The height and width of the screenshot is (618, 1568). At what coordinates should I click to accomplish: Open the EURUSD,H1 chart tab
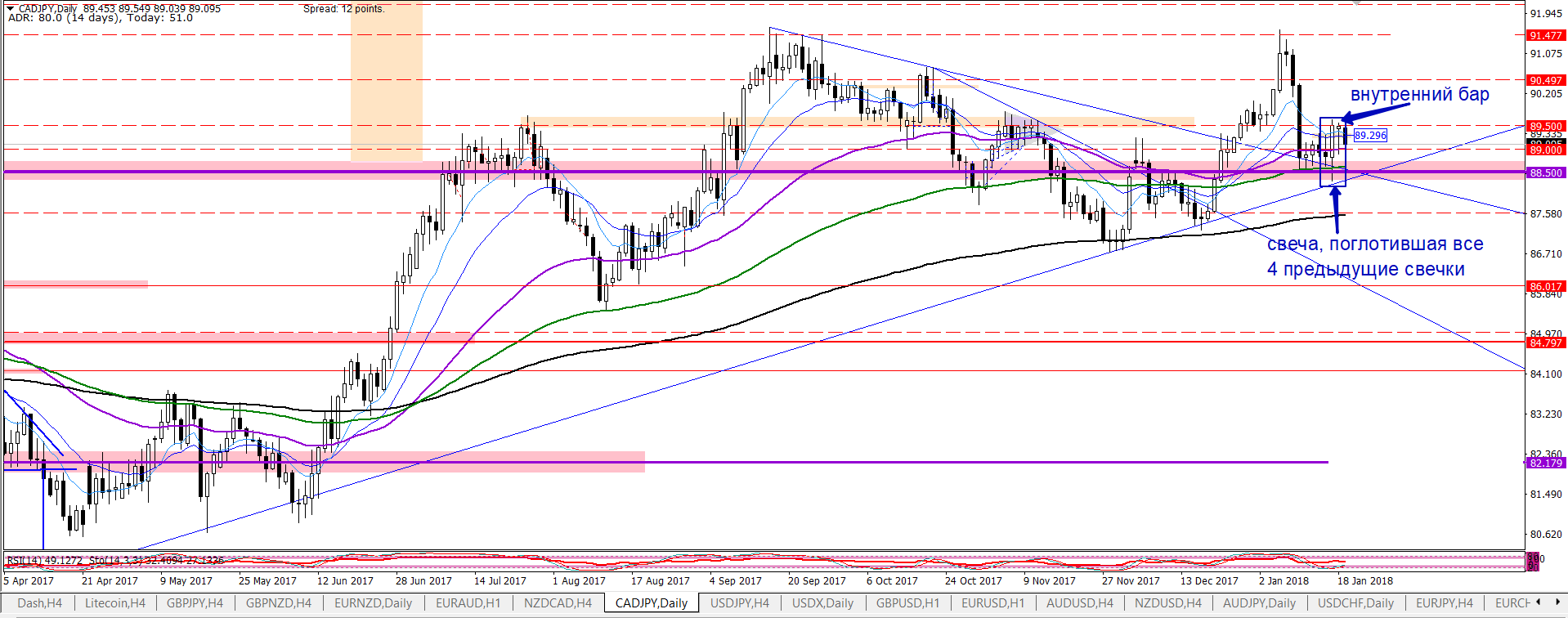pos(994,603)
